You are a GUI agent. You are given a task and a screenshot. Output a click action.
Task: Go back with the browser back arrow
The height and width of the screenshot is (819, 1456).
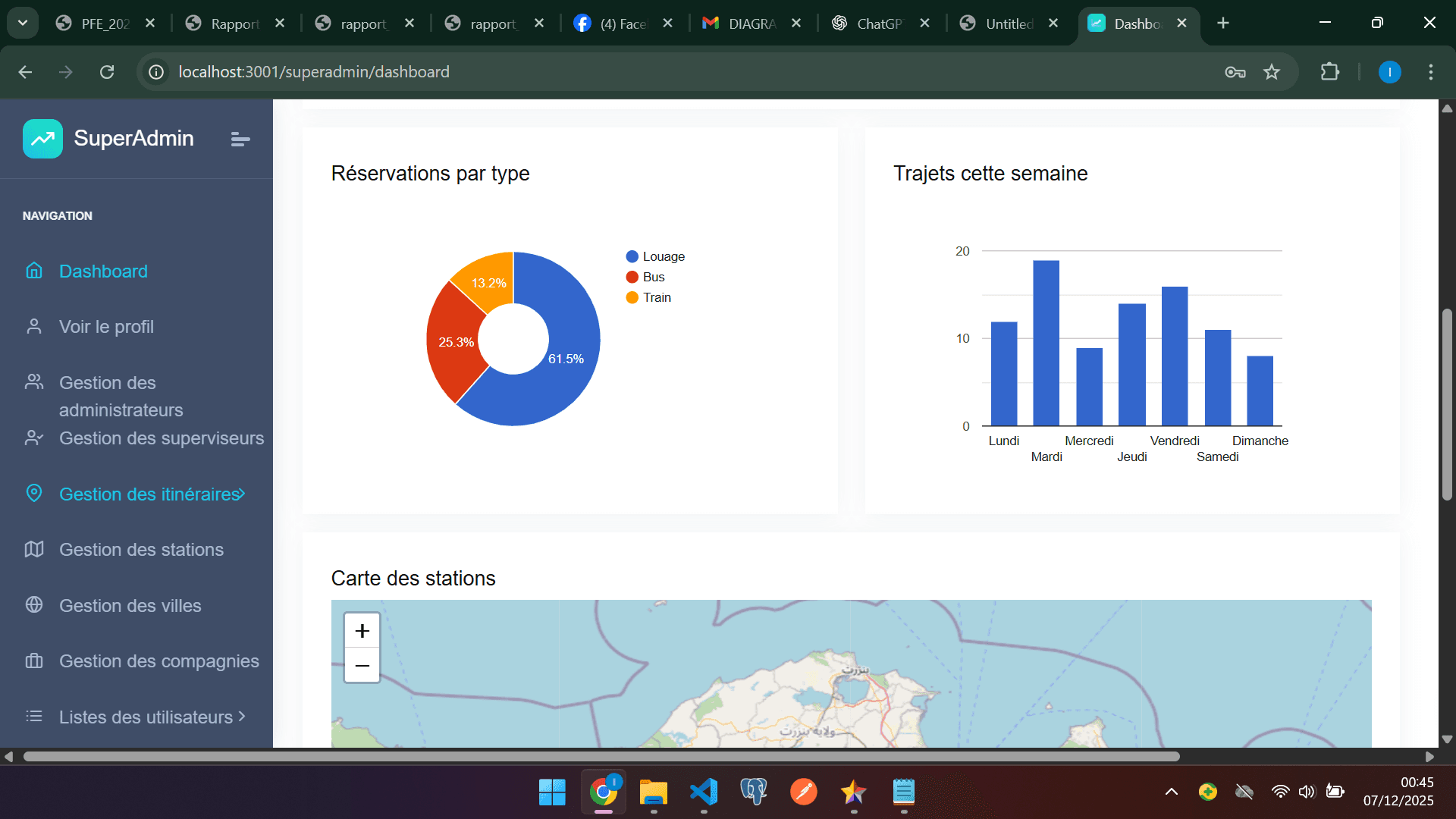pos(25,72)
